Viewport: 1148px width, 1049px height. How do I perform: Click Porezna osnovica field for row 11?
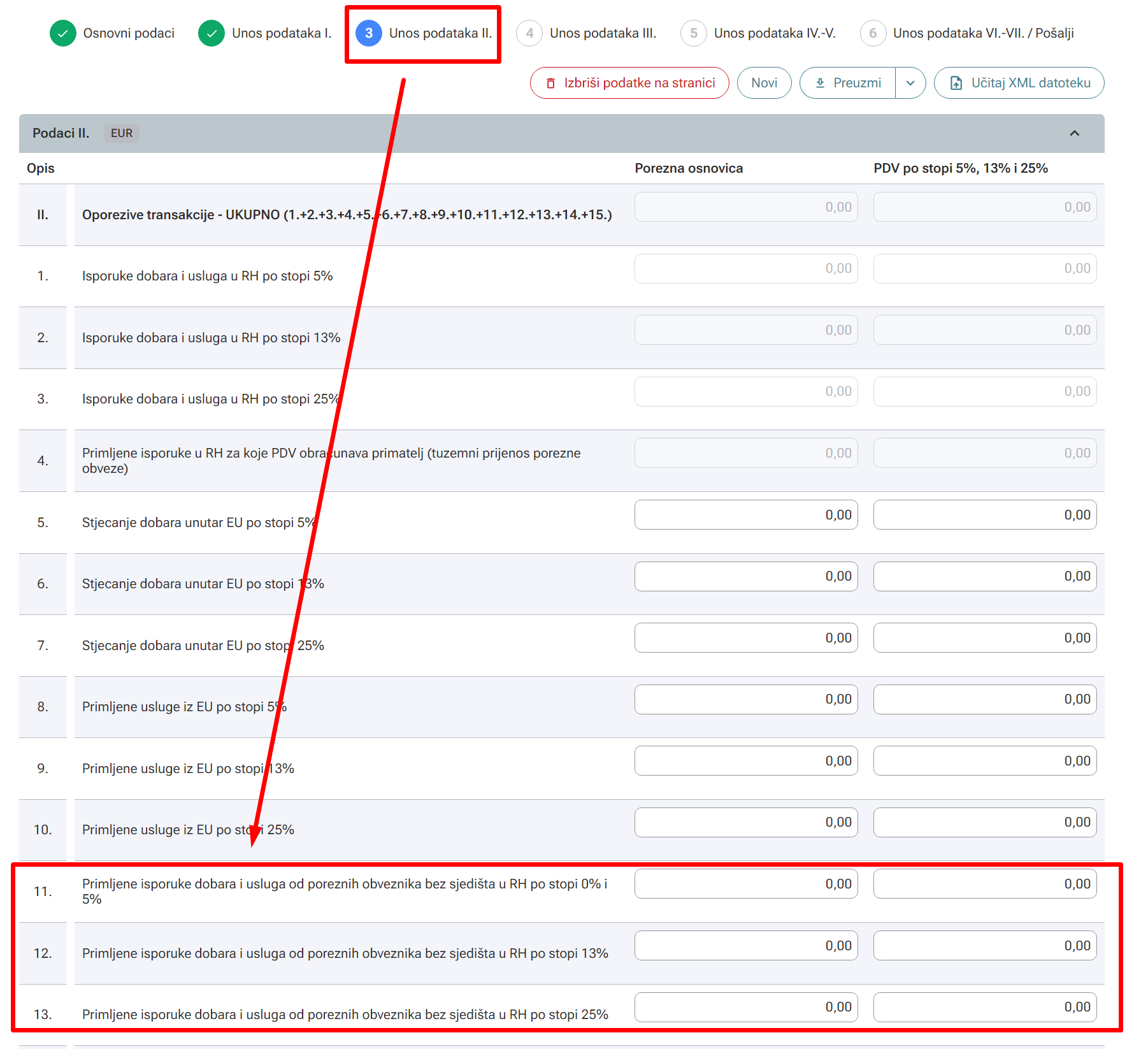coord(746,884)
